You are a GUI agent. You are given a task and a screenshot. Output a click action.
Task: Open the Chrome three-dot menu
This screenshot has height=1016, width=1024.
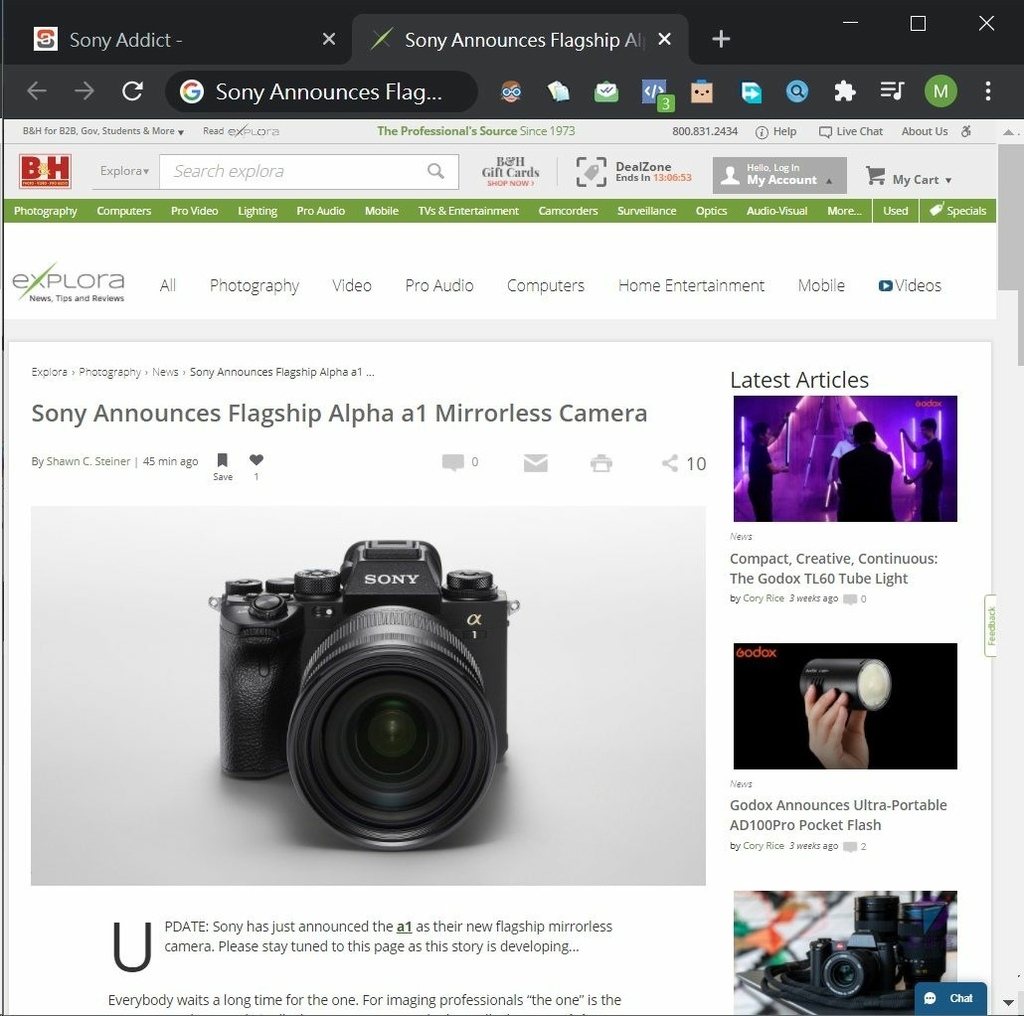[x=987, y=91]
